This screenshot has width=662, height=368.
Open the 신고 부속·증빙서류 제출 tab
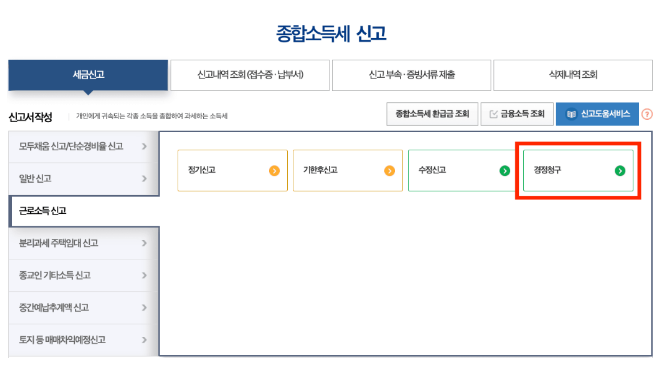pyautogui.click(x=412, y=75)
